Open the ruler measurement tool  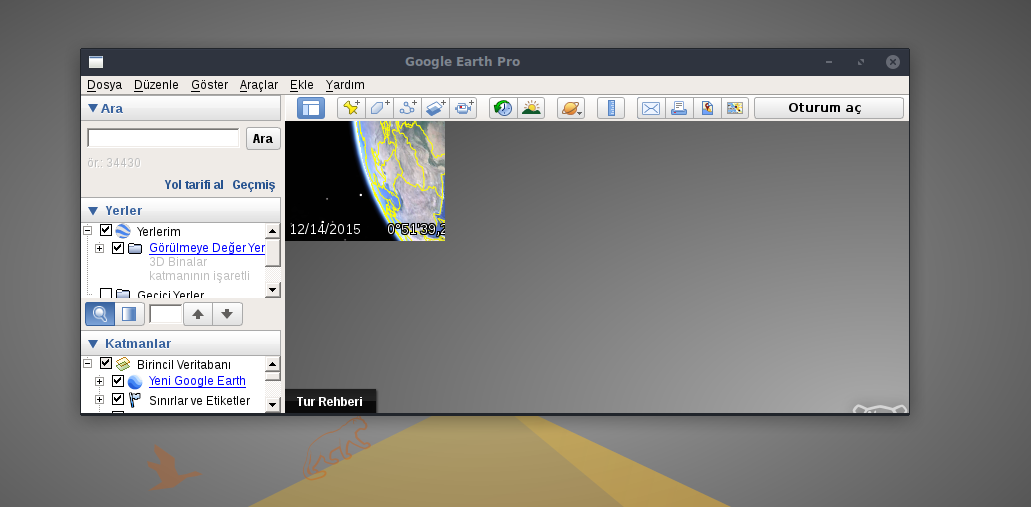tap(611, 108)
